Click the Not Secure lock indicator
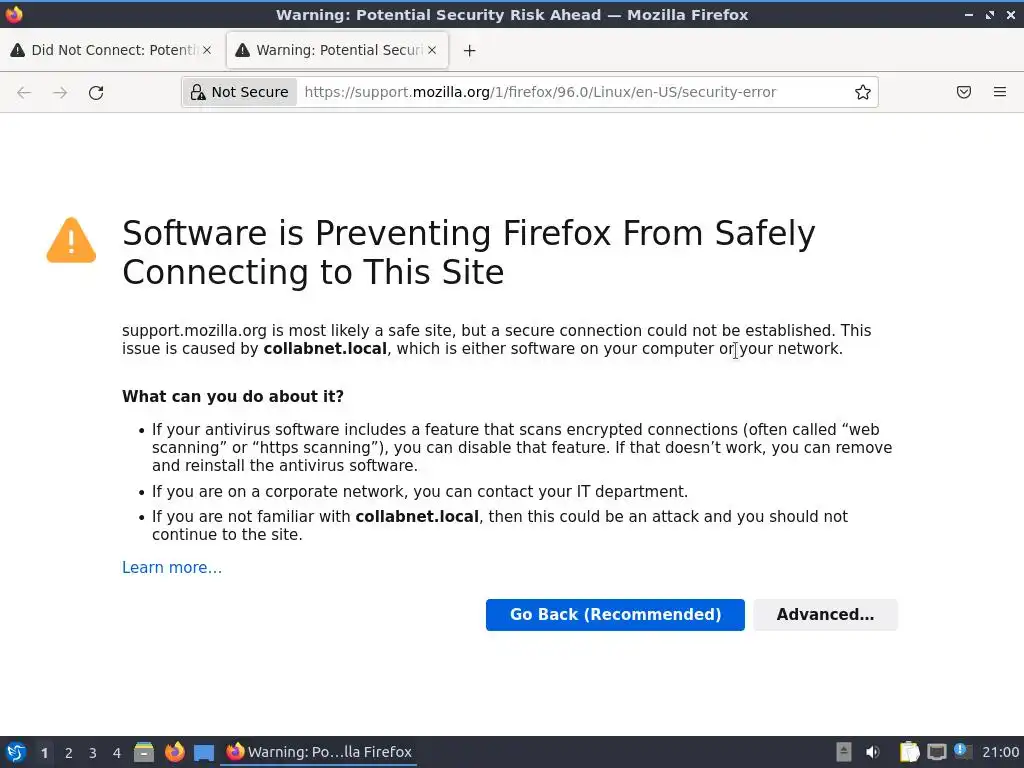Viewport: 1024px width, 768px height. [240, 92]
